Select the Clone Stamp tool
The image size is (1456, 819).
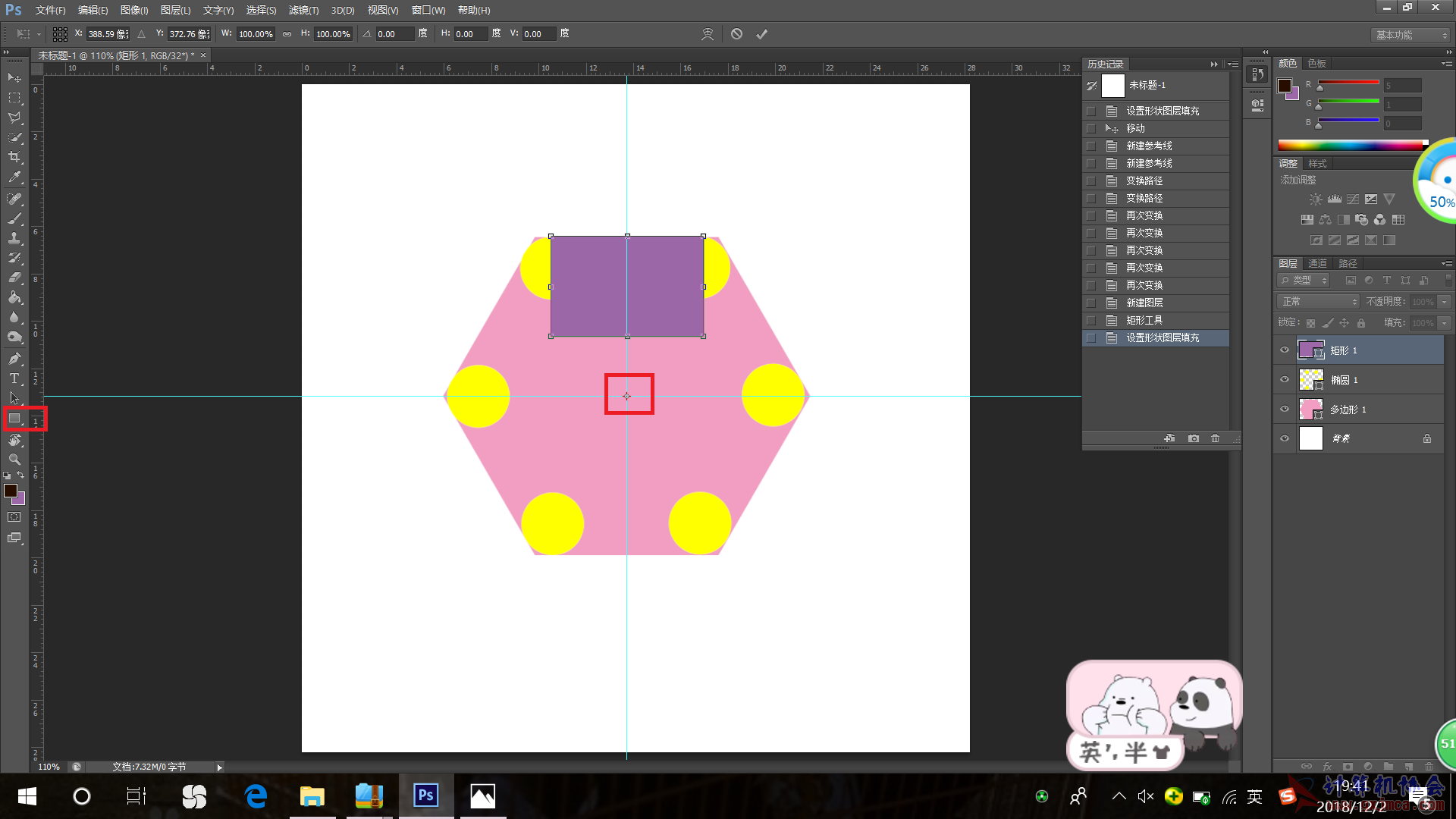point(14,238)
